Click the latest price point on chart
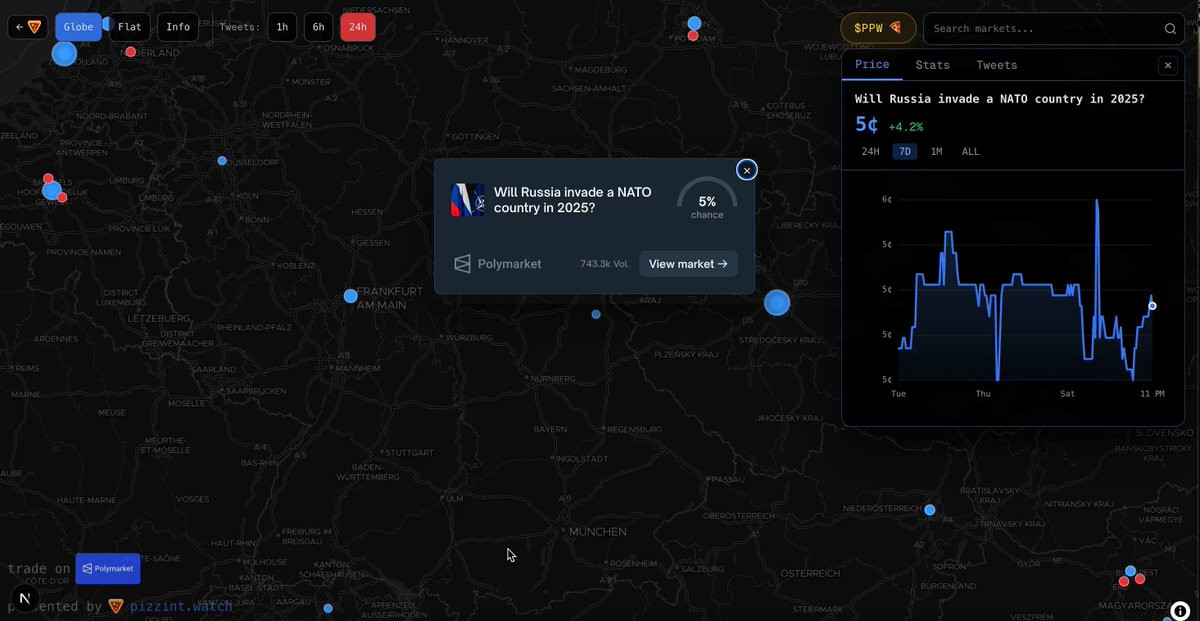The width and height of the screenshot is (1200, 621). [1152, 306]
